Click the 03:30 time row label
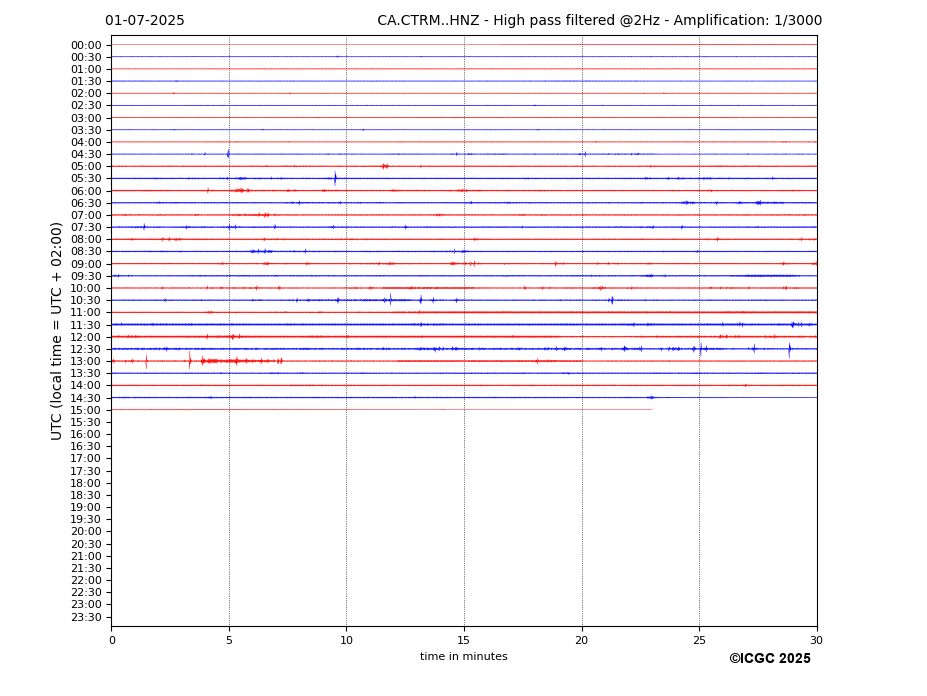Viewport: 927px width, 696px height. tap(86, 130)
